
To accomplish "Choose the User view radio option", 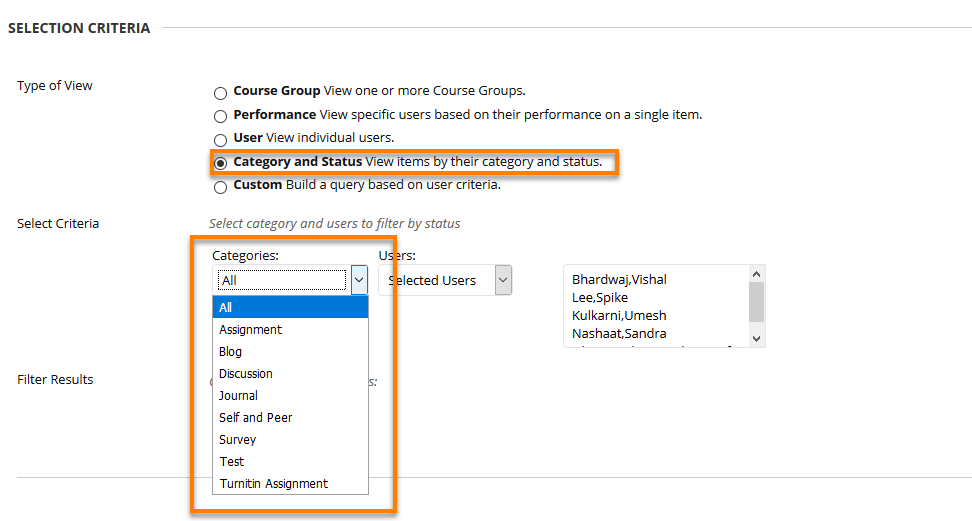I will click(220, 140).
